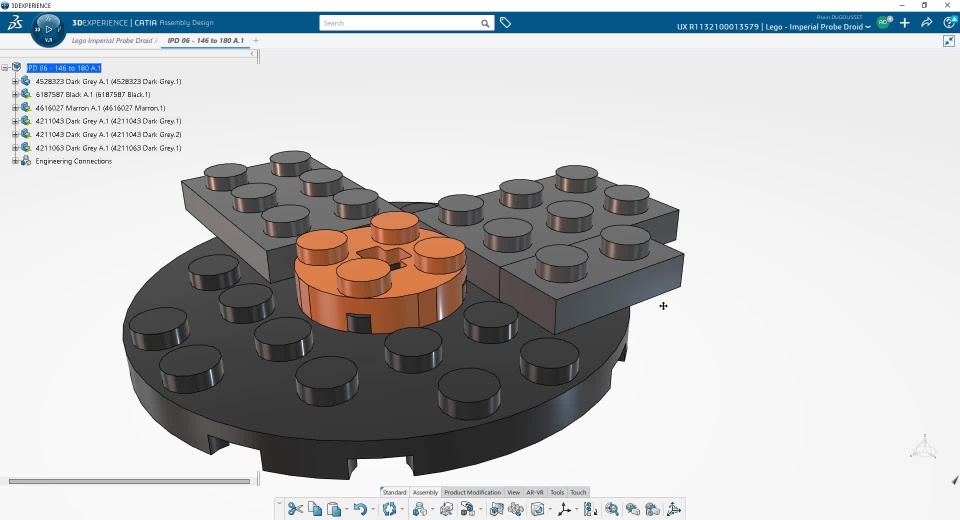Expand the 4211043 Dark Grey.2 node
The width and height of the screenshot is (960, 520).
click(x=15, y=134)
